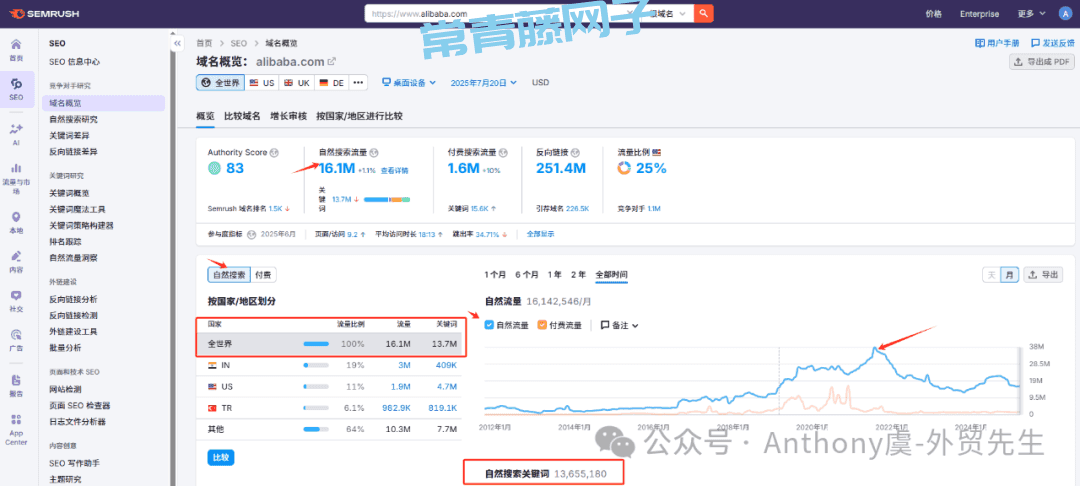Select the 自然搜索 toggle
Image resolution: width=1080 pixels, height=486 pixels.
[228, 275]
